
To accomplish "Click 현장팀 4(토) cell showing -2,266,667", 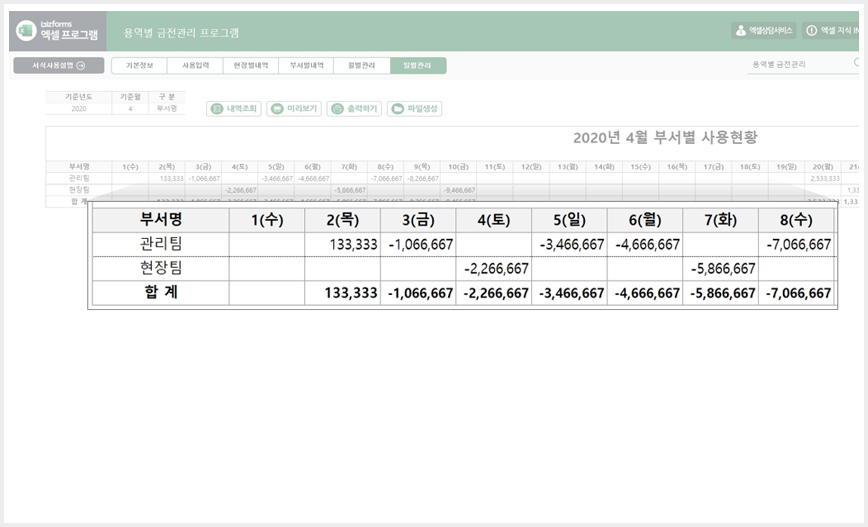I will (493, 268).
